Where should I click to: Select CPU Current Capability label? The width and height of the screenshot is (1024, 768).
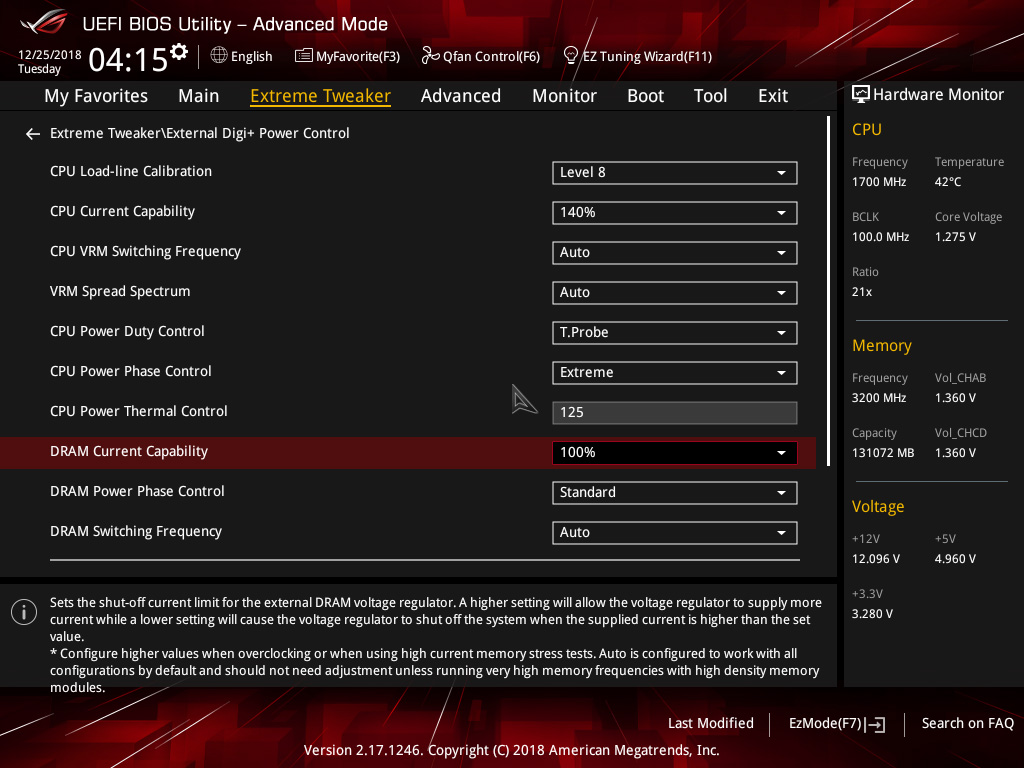tap(122, 212)
